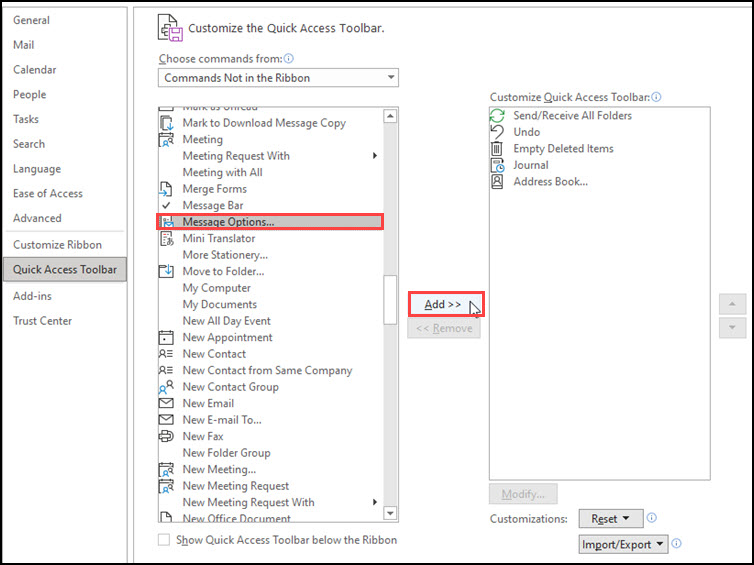The width and height of the screenshot is (754, 565).
Task: Open the Import/Export dropdown
Action: pyautogui.click(x=623, y=545)
